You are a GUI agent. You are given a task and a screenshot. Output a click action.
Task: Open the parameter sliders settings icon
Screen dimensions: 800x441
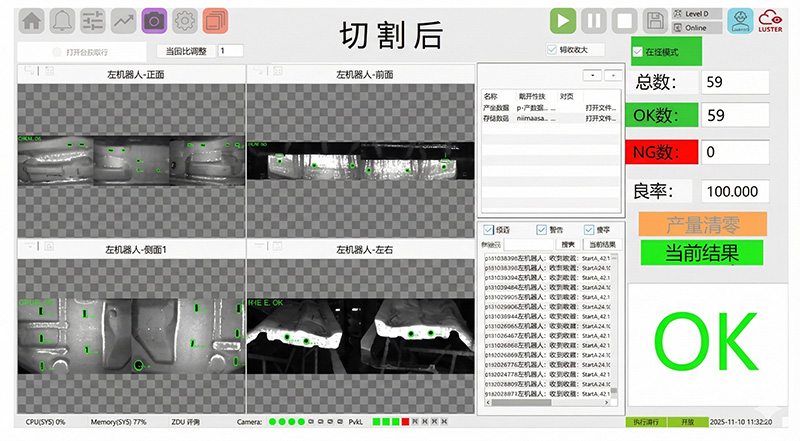coord(93,19)
